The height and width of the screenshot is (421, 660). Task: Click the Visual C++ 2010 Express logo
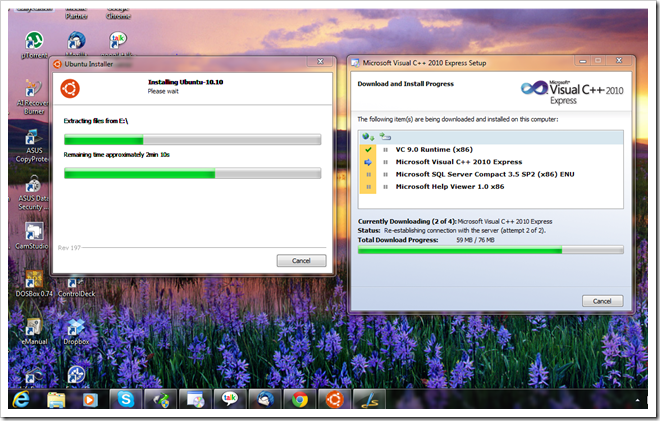pyautogui.click(x=572, y=92)
